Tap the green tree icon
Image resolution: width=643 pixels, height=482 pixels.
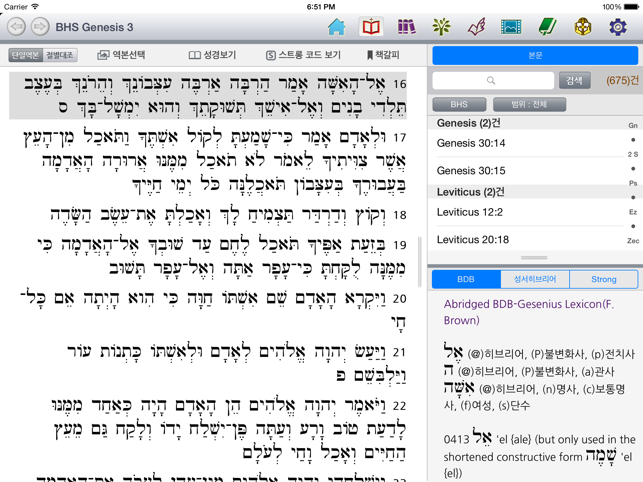441,27
